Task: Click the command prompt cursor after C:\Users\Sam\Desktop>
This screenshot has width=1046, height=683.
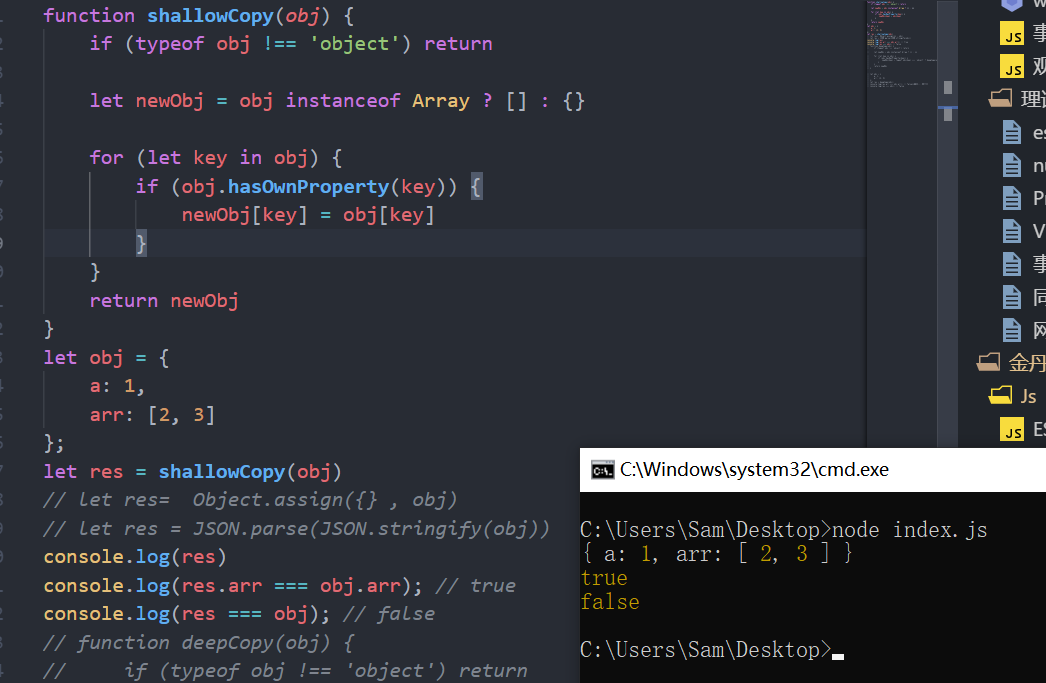Action: coord(838,656)
